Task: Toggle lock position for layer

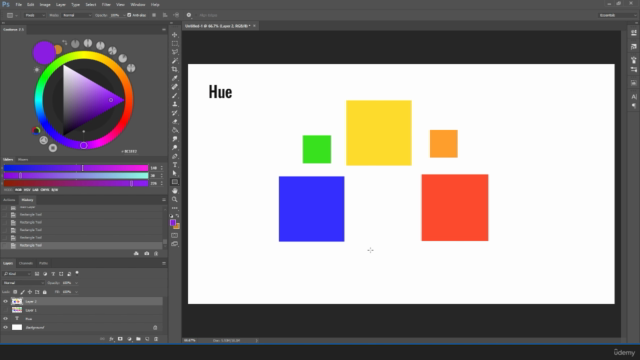Action: pos(30,292)
